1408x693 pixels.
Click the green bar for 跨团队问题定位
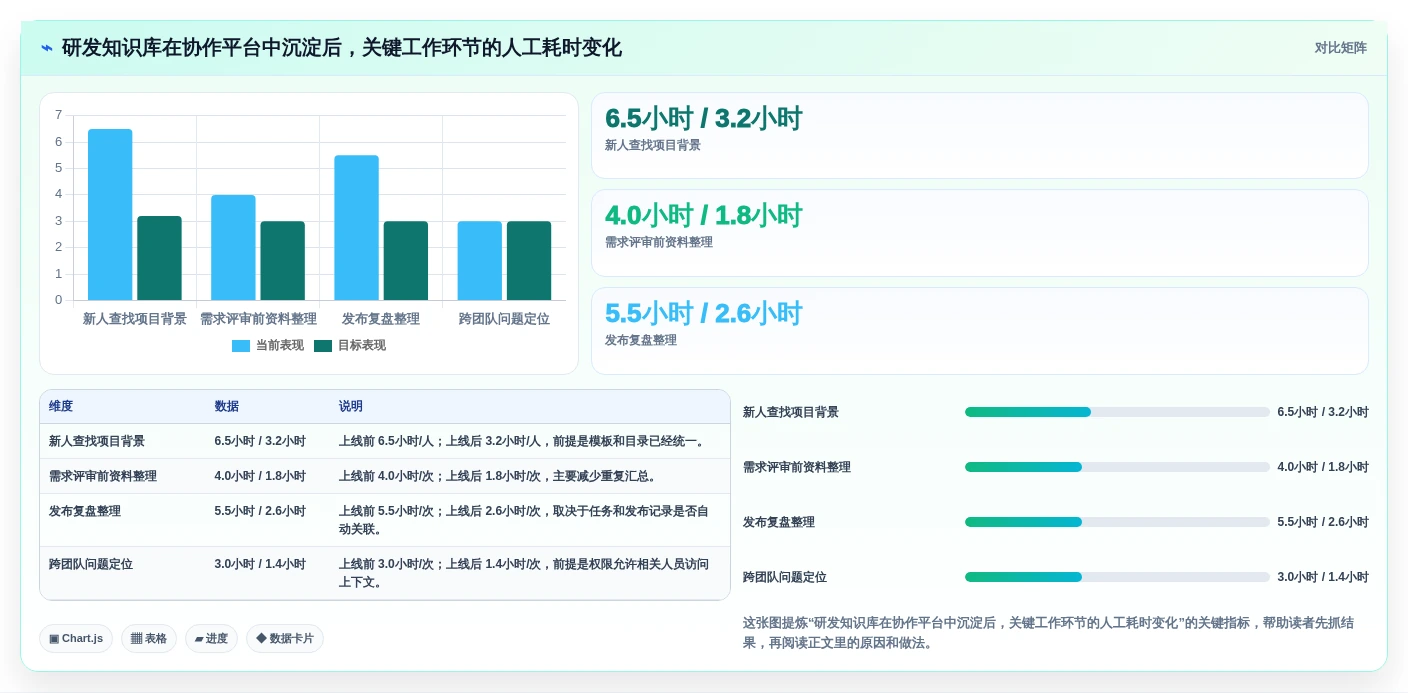[529, 260]
